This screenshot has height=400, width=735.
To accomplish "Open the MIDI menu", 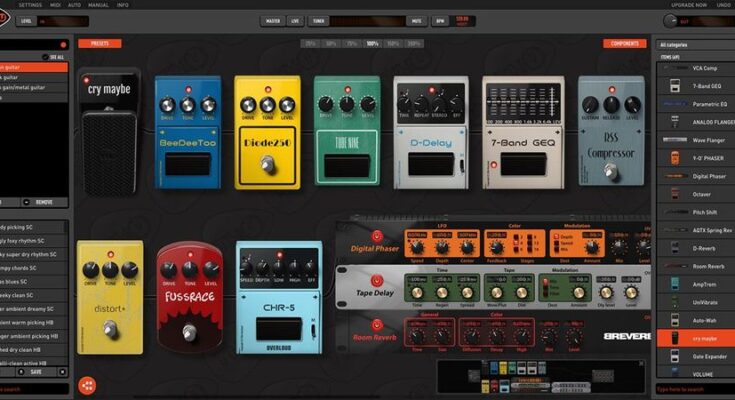I will coord(55,5).
